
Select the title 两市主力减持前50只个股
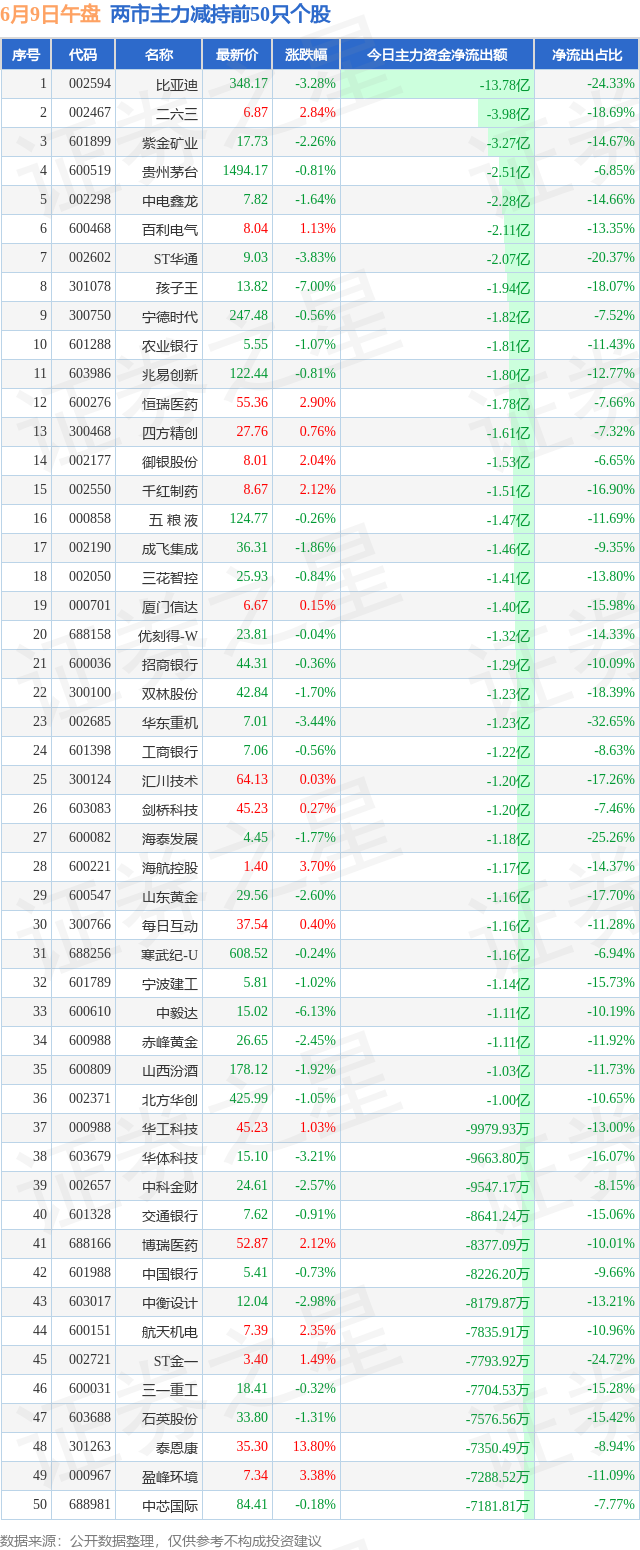(220, 14)
